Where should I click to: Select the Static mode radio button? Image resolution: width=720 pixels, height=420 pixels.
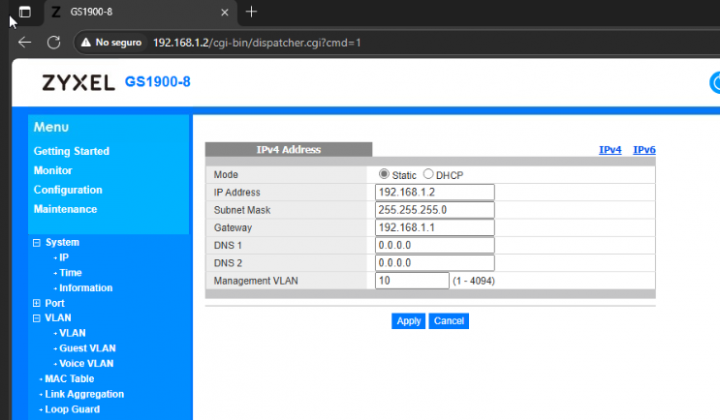click(384, 174)
